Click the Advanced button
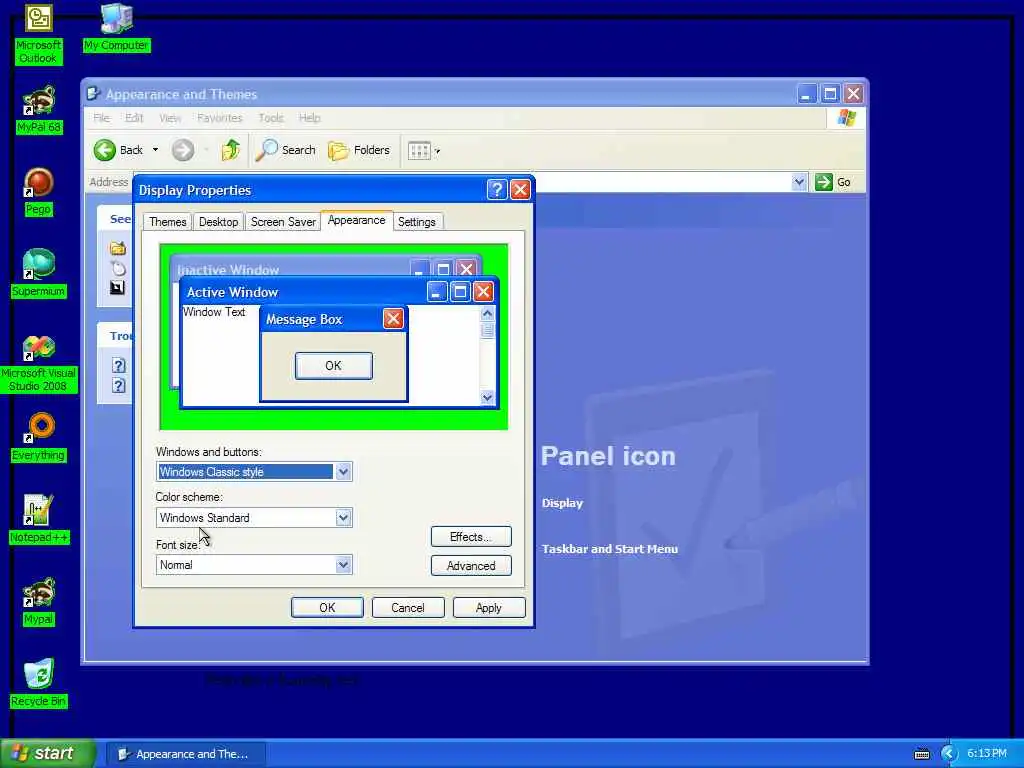Viewport: 1024px width, 768px height. (x=471, y=566)
